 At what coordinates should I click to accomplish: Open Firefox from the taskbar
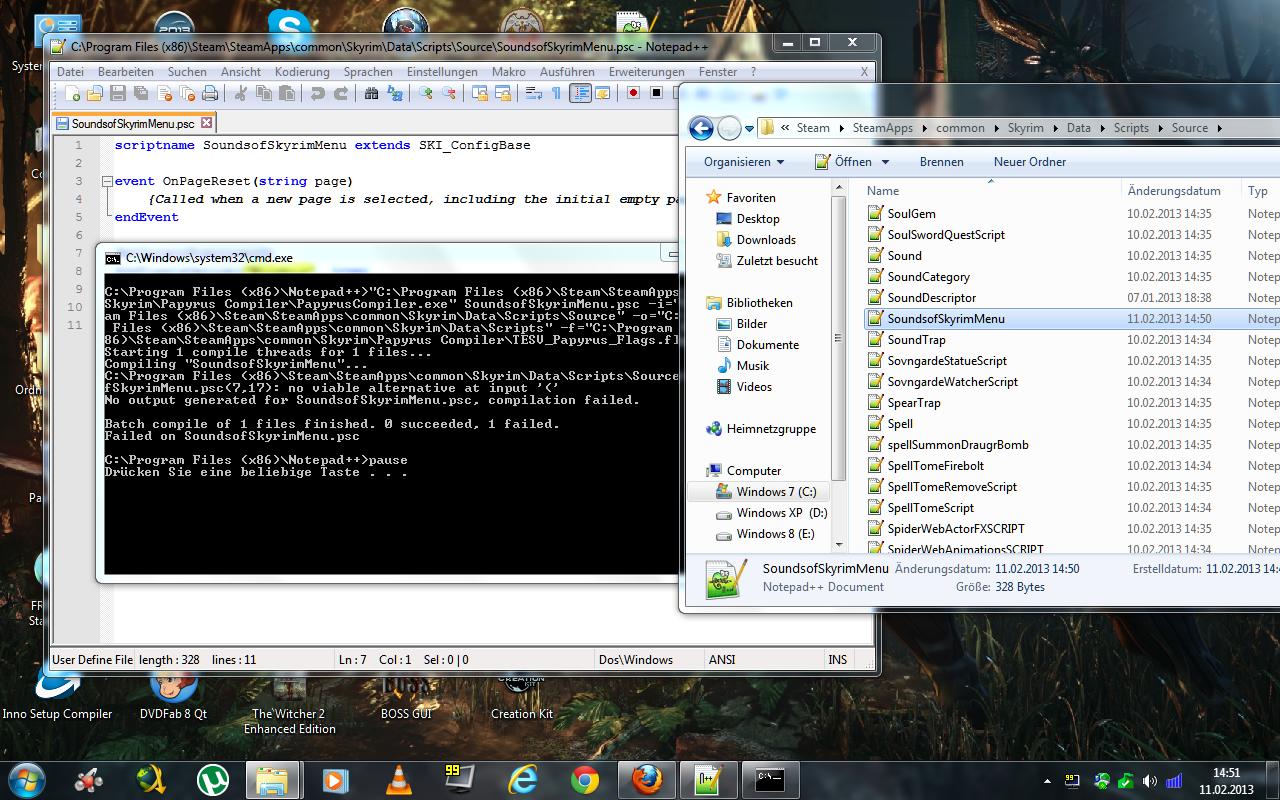pos(646,779)
